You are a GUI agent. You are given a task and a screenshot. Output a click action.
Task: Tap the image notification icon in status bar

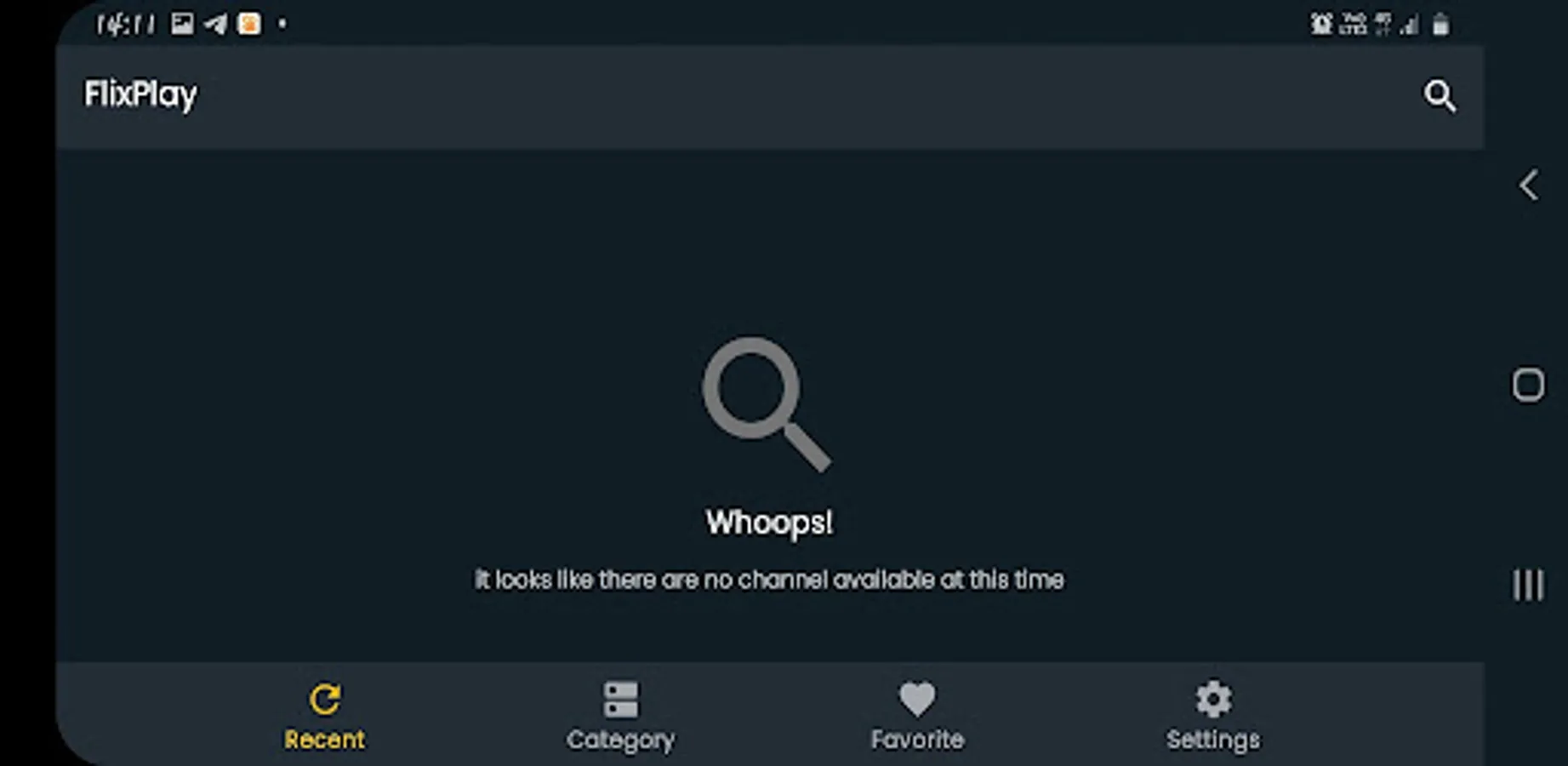pyautogui.click(x=182, y=23)
